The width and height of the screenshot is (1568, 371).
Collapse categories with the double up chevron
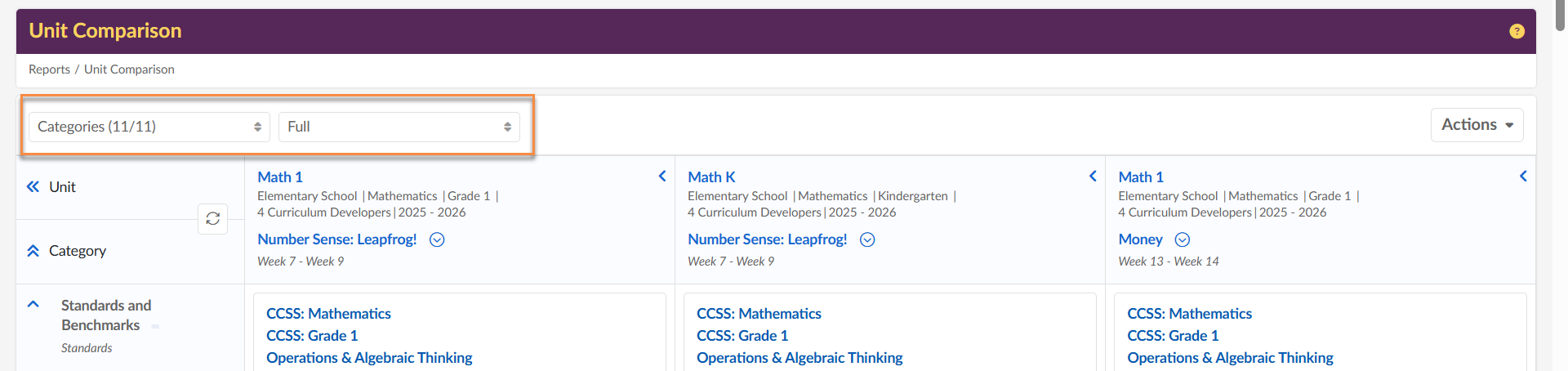point(33,251)
